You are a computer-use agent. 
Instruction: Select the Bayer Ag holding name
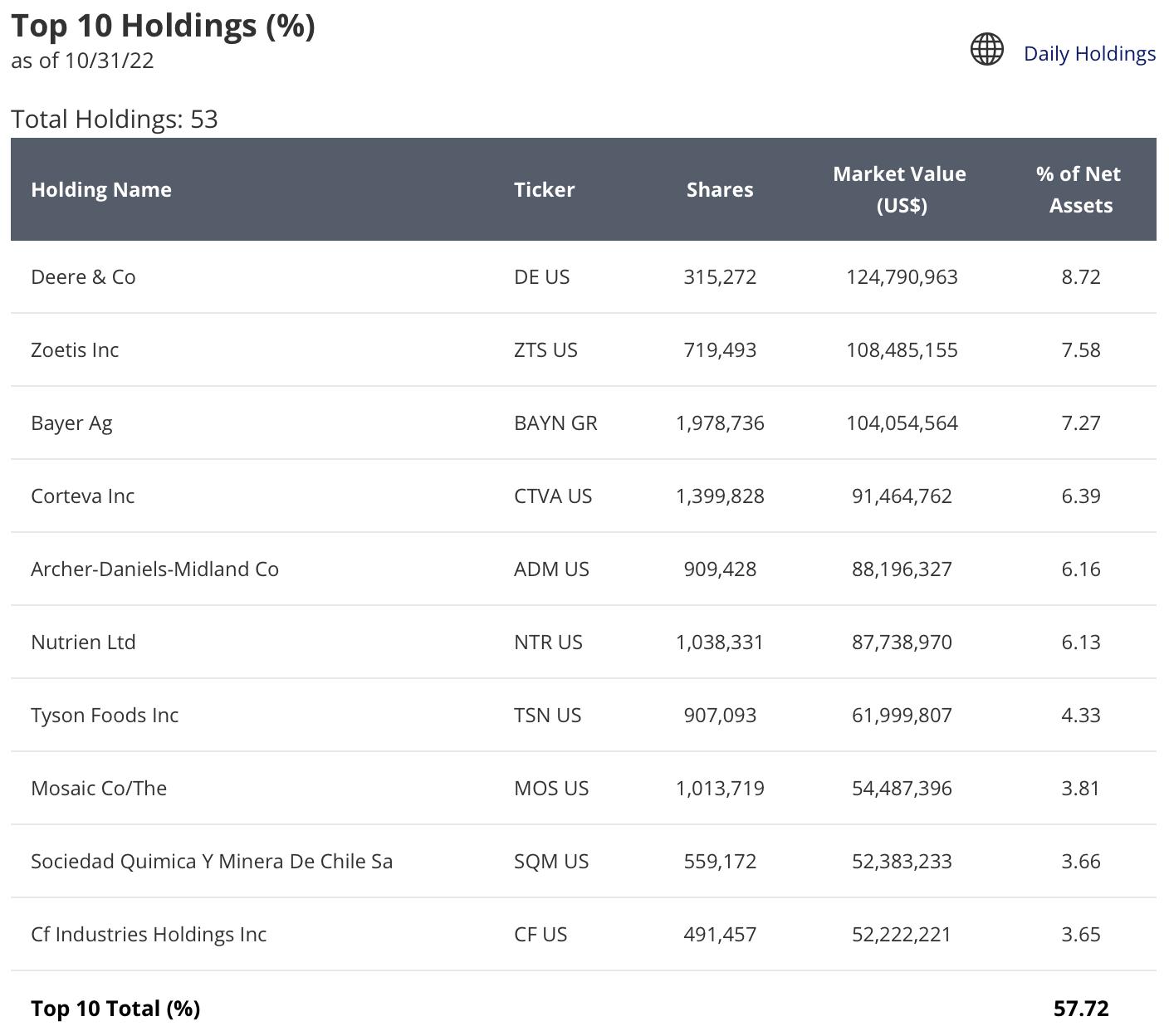click(71, 423)
